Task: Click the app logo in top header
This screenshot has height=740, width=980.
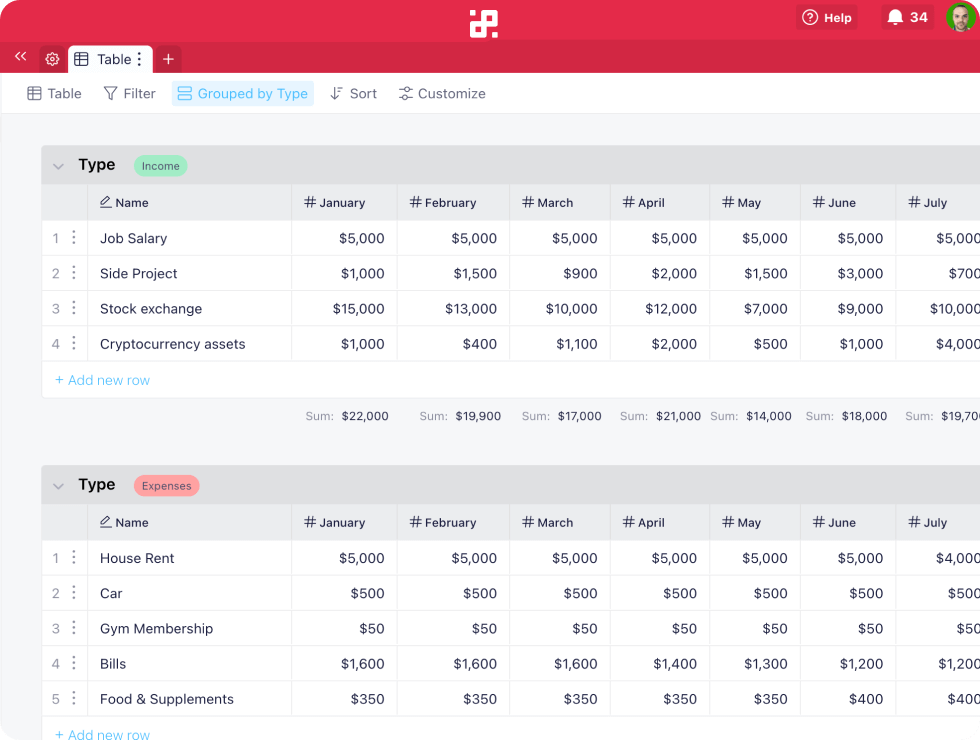Action: [484, 24]
